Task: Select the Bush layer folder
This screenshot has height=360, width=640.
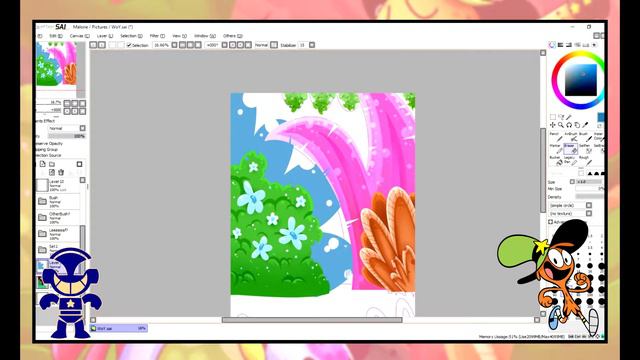Action: coord(58,202)
